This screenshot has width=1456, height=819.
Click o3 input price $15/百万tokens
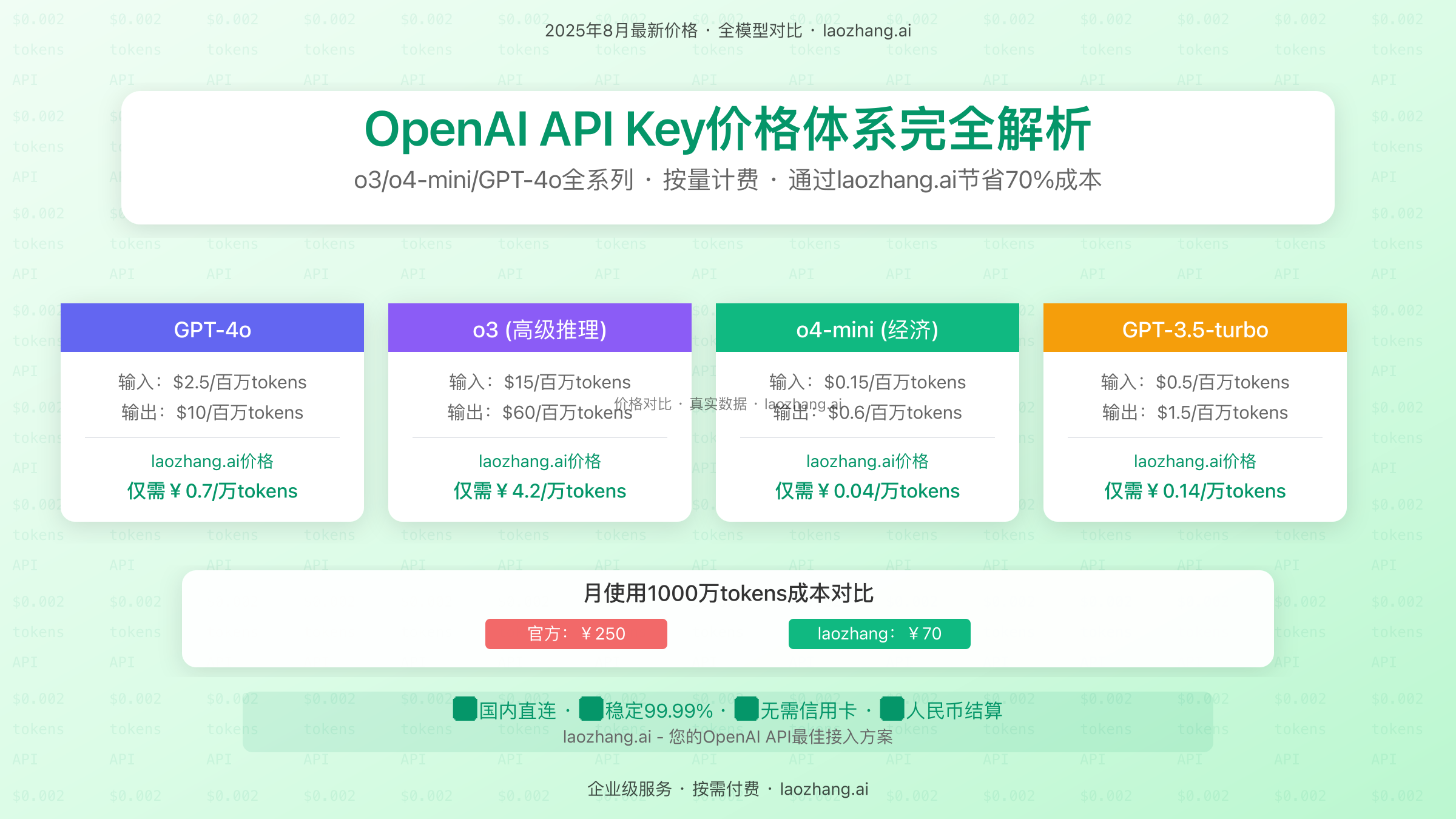click(x=567, y=382)
